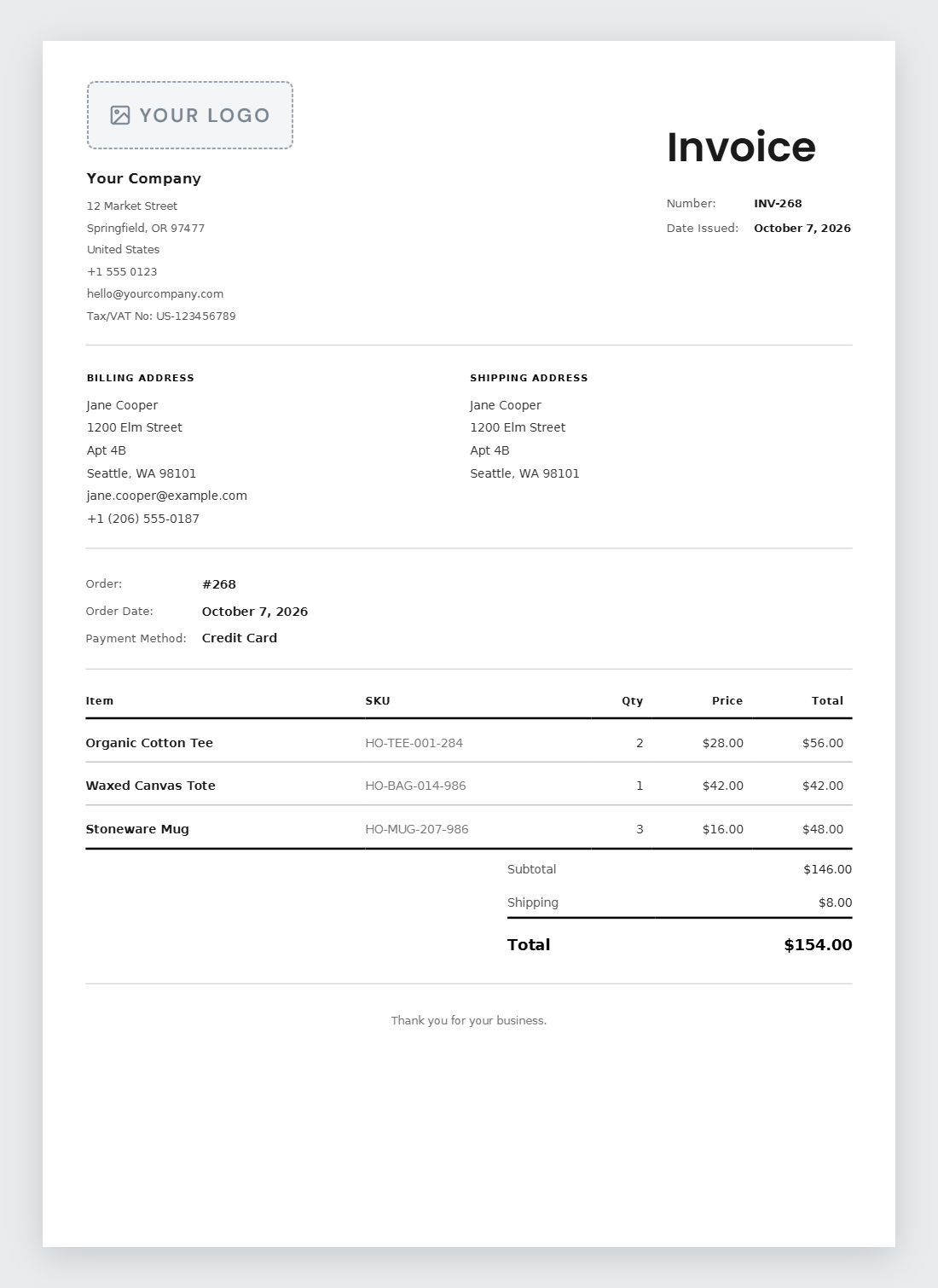Click the Payment Method: label

(136, 639)
